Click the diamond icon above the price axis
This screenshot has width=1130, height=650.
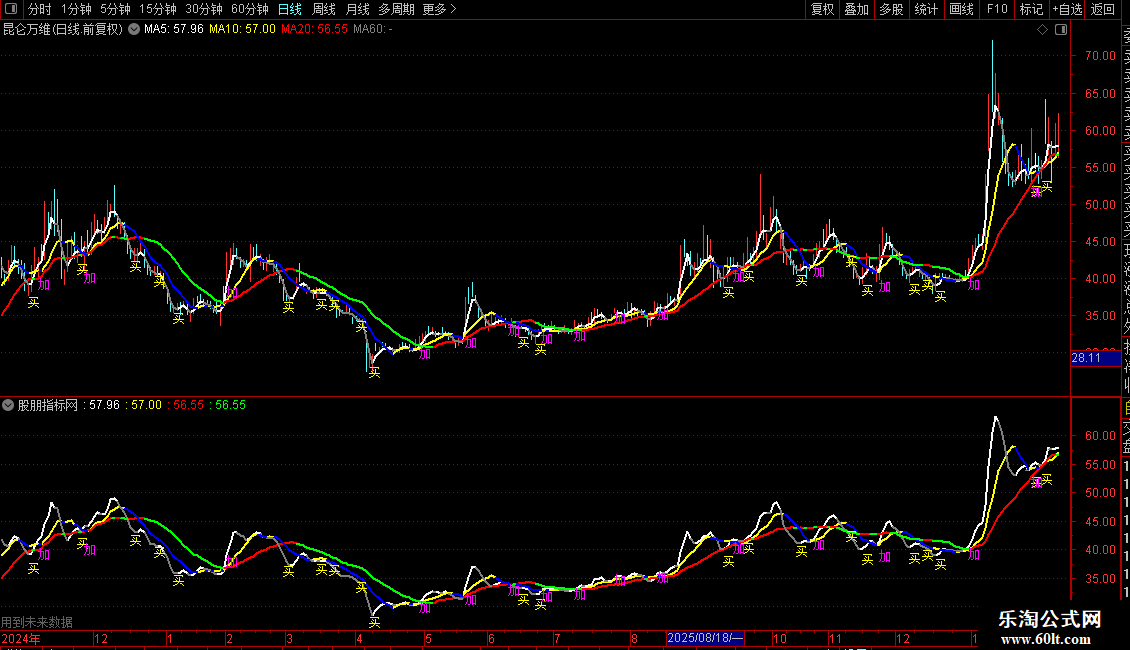pyautogui.click(x=1042, y=30)
